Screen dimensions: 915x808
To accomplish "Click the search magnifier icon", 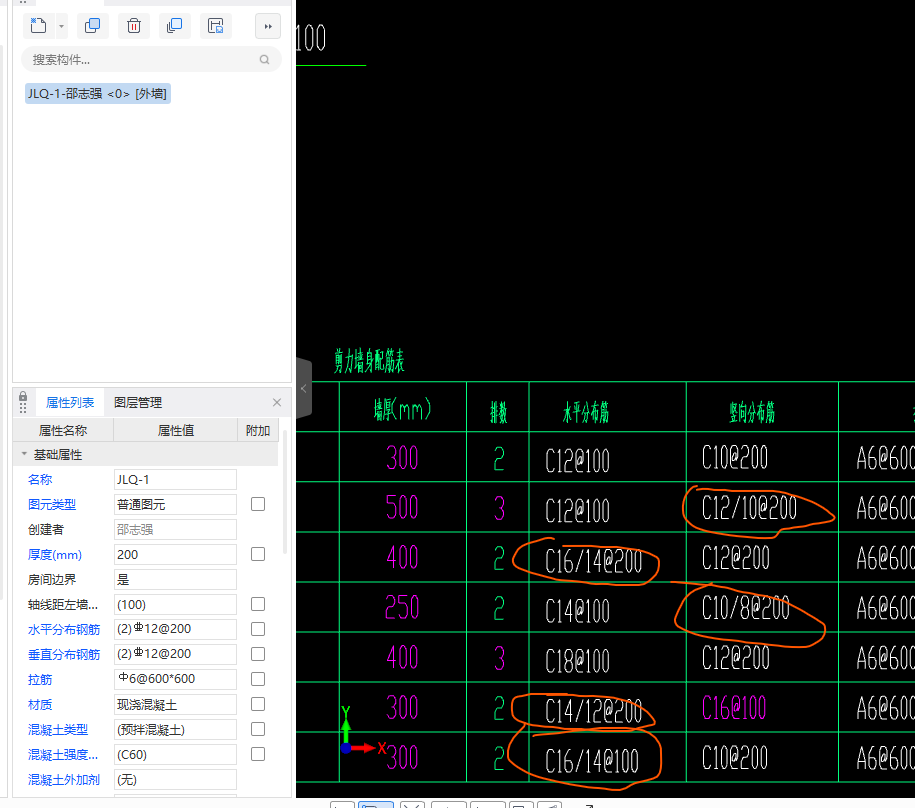I will [264, 60].
